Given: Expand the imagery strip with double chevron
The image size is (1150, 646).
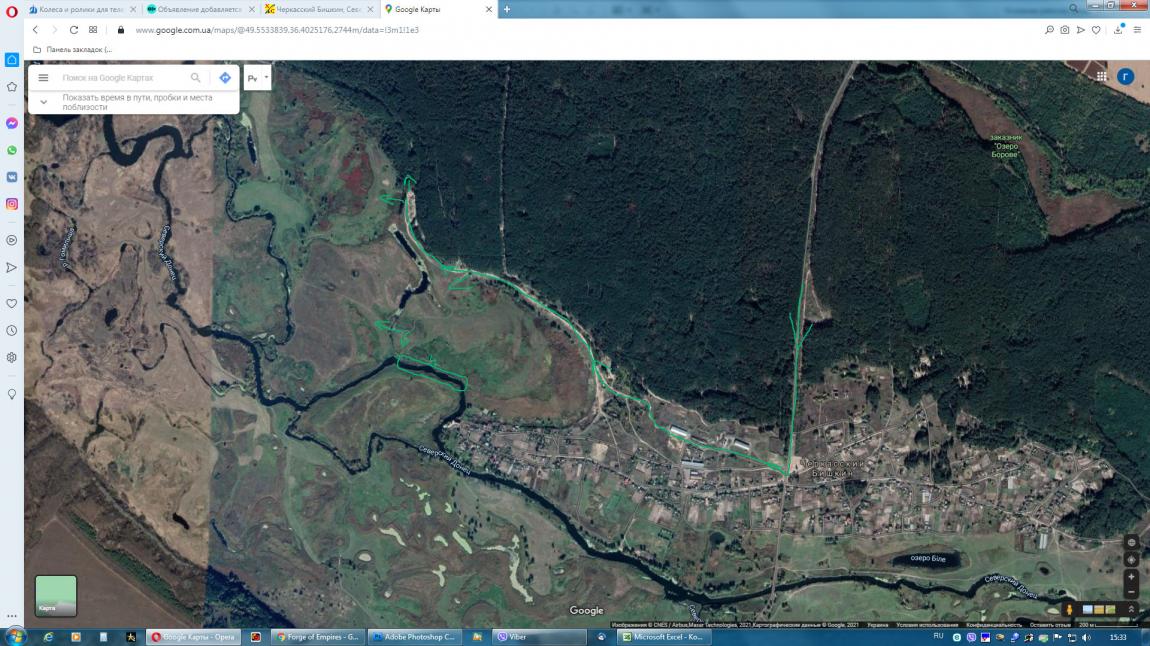Looking at the screenshot, I should [x=1131, y=609].
